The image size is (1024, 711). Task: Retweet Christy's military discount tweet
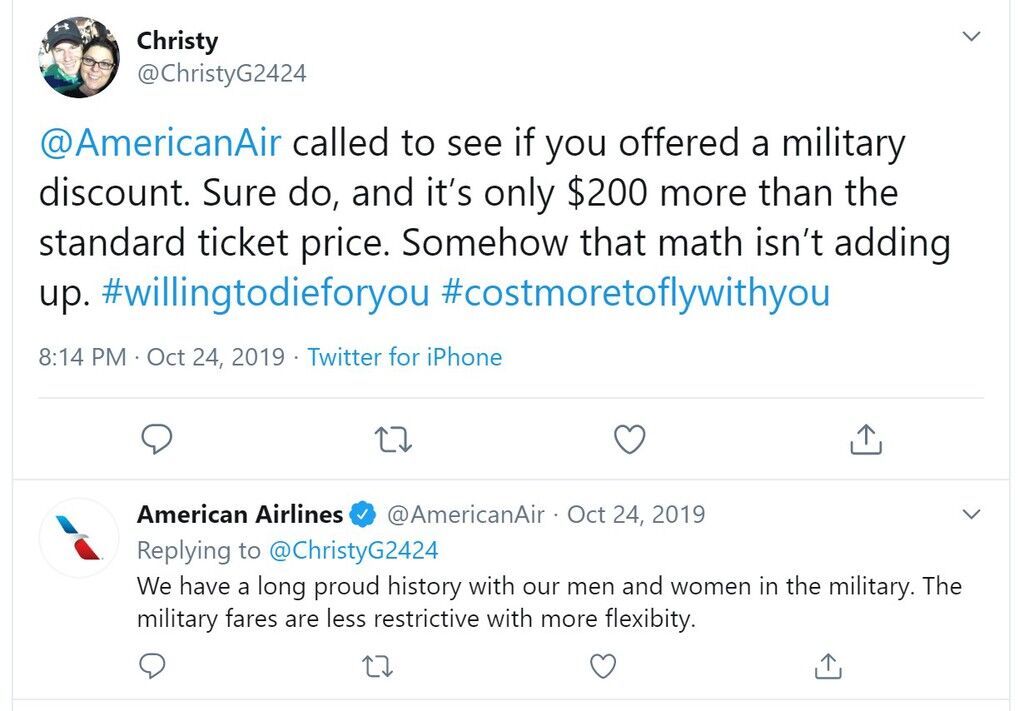pos(396,440)
